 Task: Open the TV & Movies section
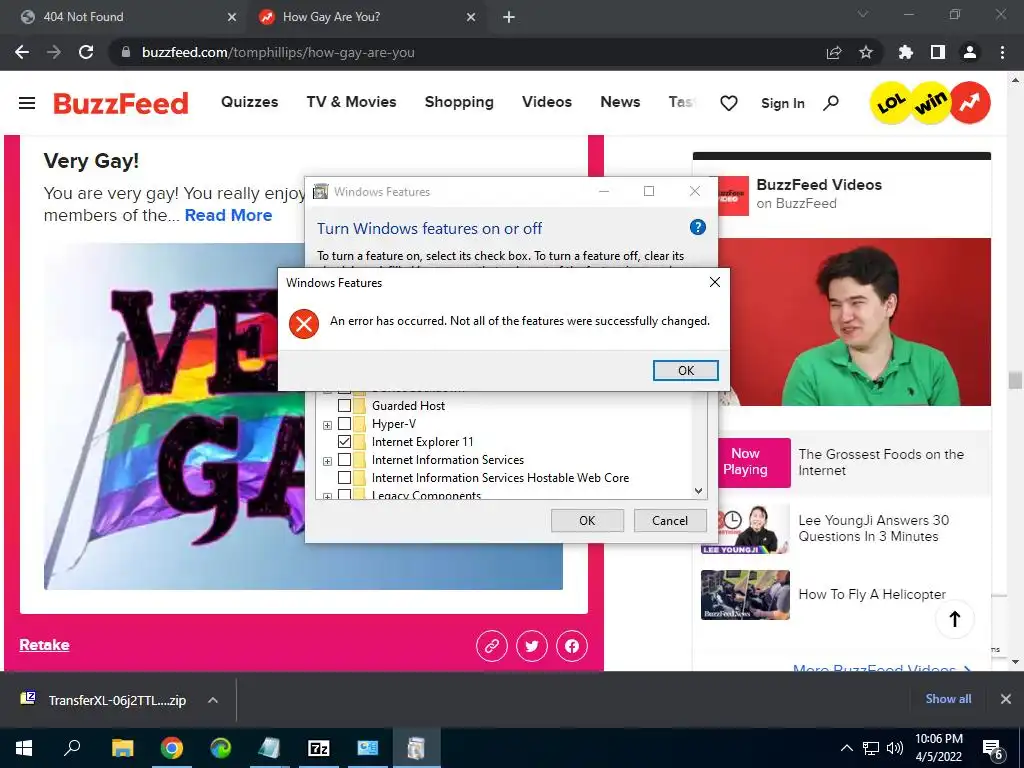(x=351, y=102)
